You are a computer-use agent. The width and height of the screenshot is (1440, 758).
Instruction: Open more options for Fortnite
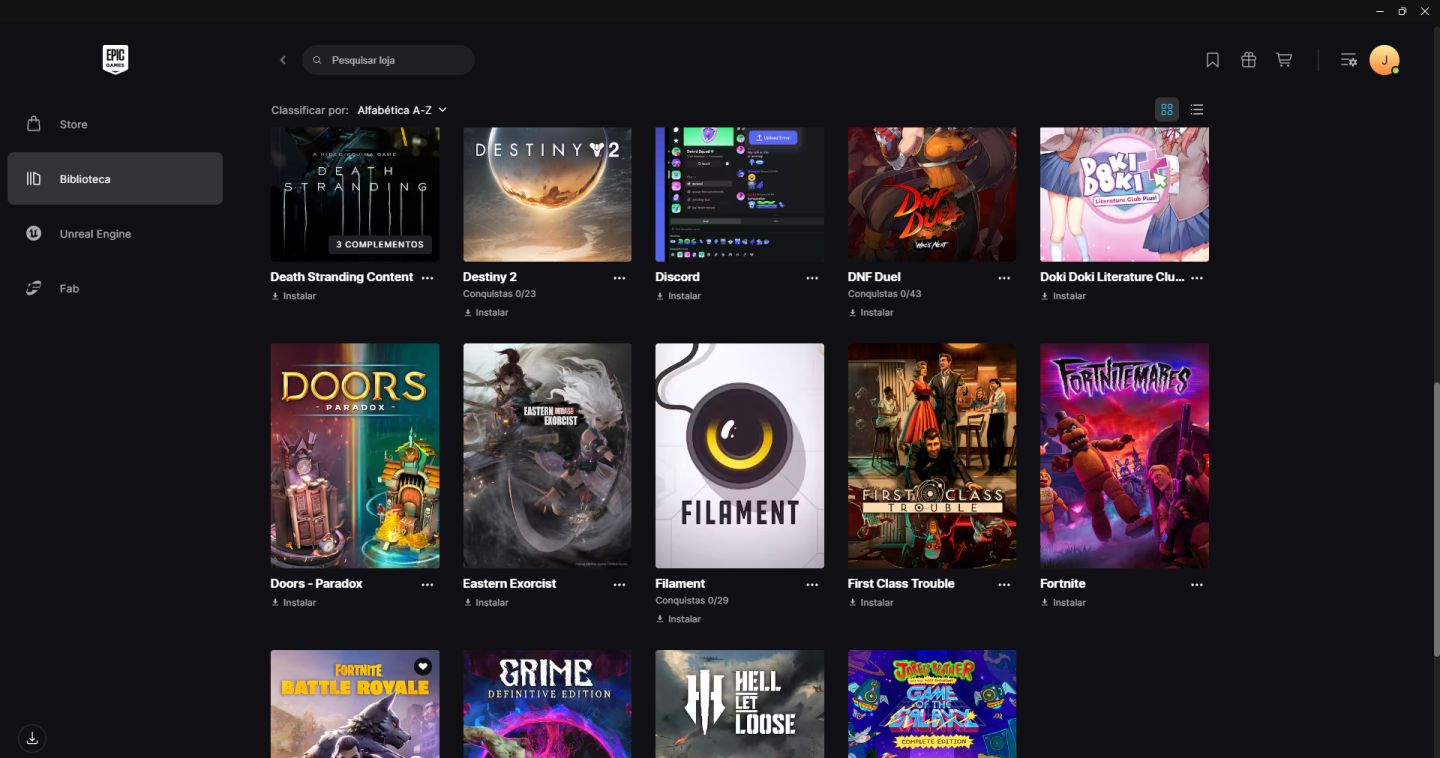pyautogui.click(x=1197, y=584)
